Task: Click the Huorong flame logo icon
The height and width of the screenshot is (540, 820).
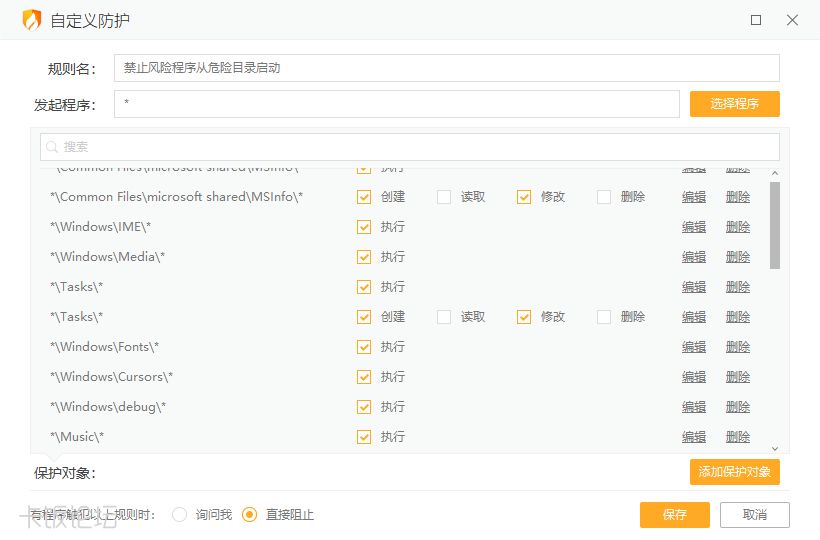Action: [x=32, y=20]
